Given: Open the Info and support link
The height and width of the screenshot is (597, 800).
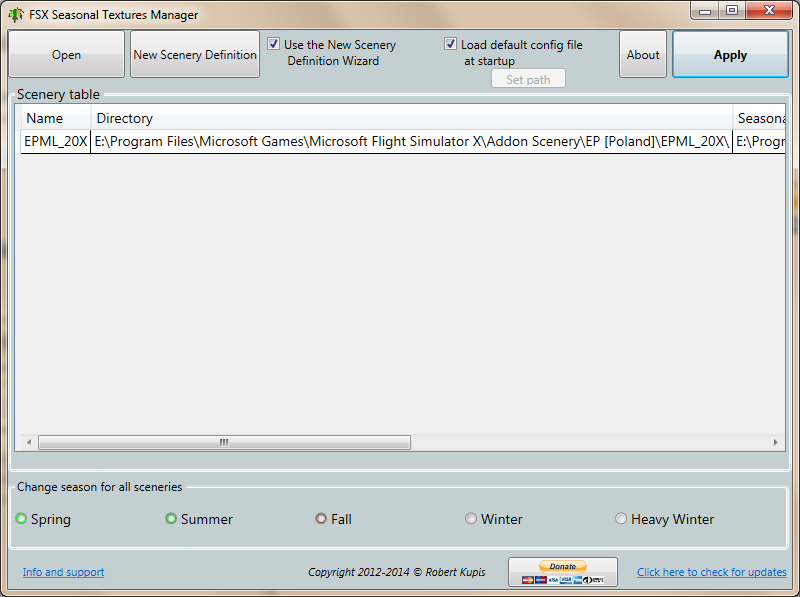Looking at the screenshot, I should click(x=63, y=572).
